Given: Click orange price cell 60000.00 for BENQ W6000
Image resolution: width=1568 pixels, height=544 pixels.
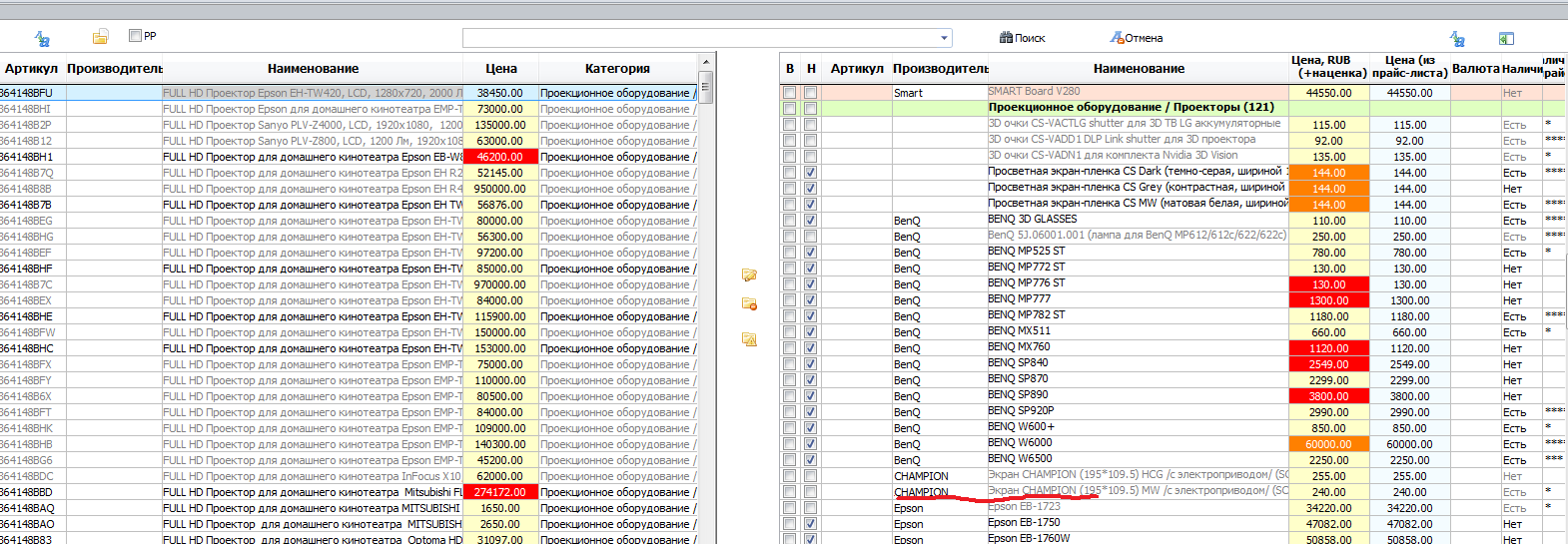Looking at the screenshot, I should click(x=1328, y=444).
